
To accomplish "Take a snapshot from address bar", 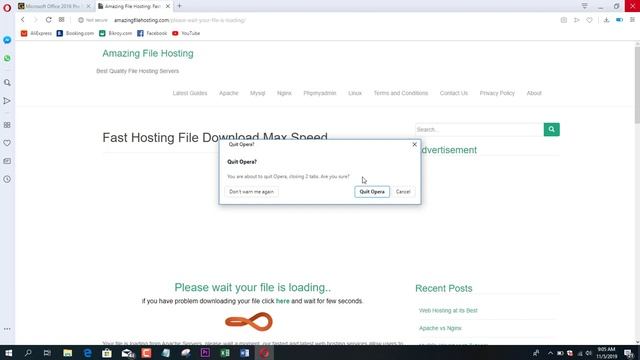I will coord(564,20).
